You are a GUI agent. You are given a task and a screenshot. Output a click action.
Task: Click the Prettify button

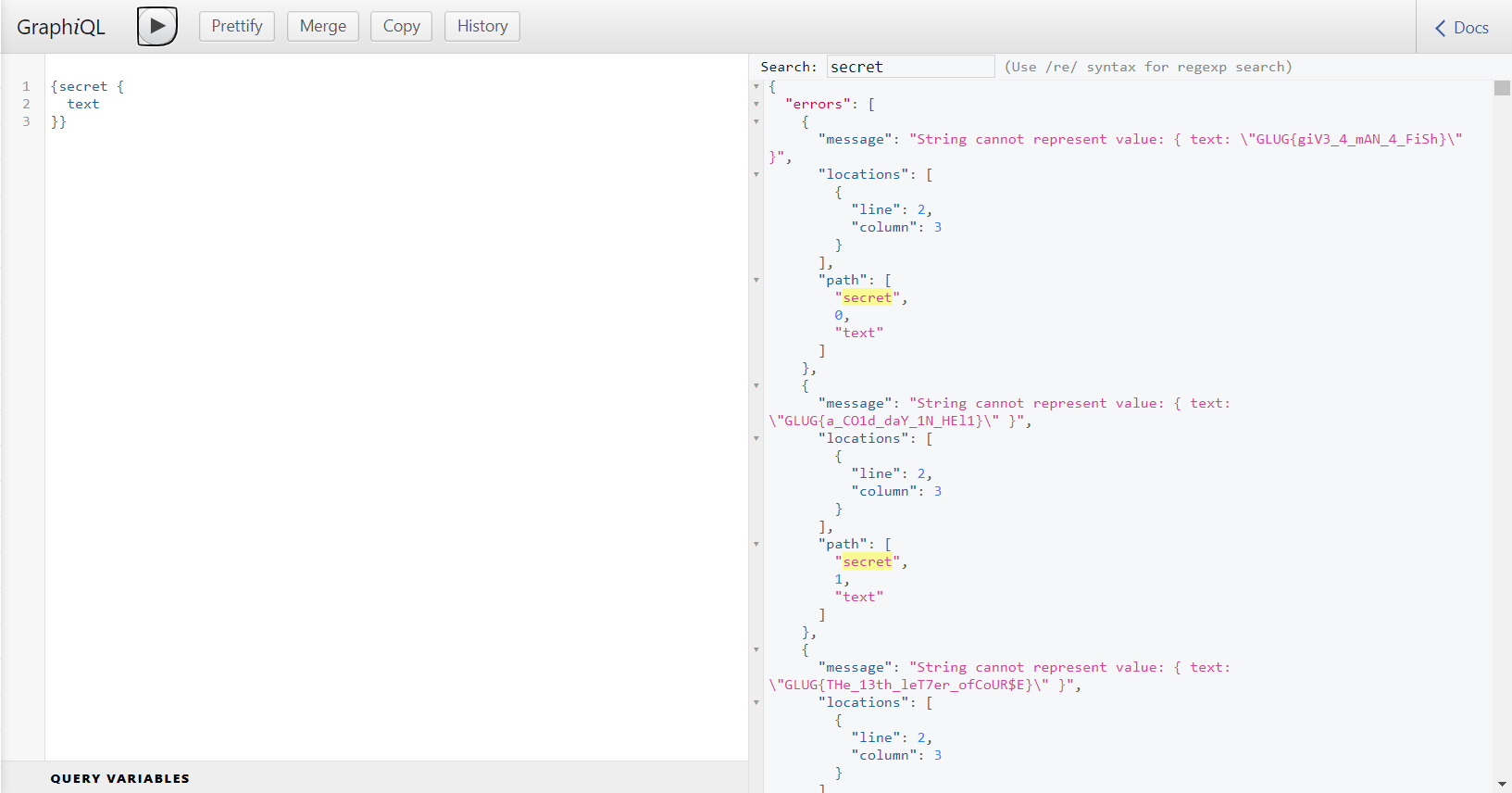coord(237,26)
